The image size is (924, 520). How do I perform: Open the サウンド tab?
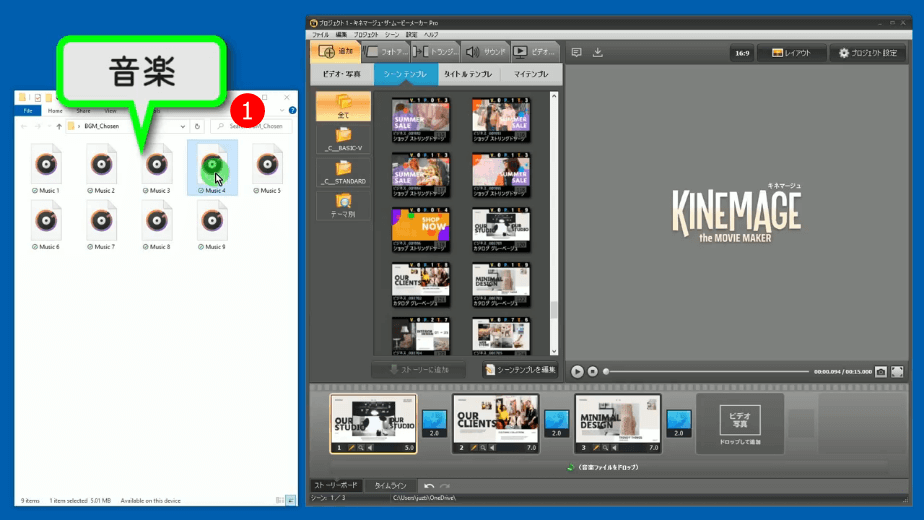tap(484, 51)
